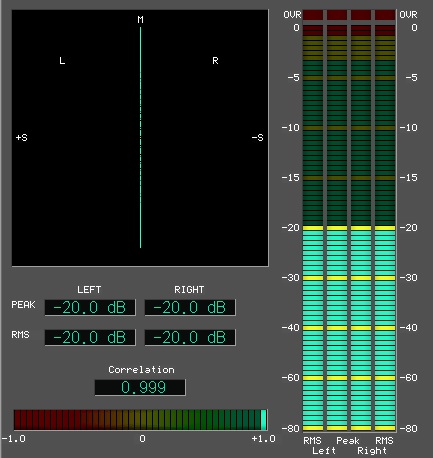The width and height of the screenshot is (433, 458).
Task: Click the 'Peak' label under the meters
Action: point(348,441)
